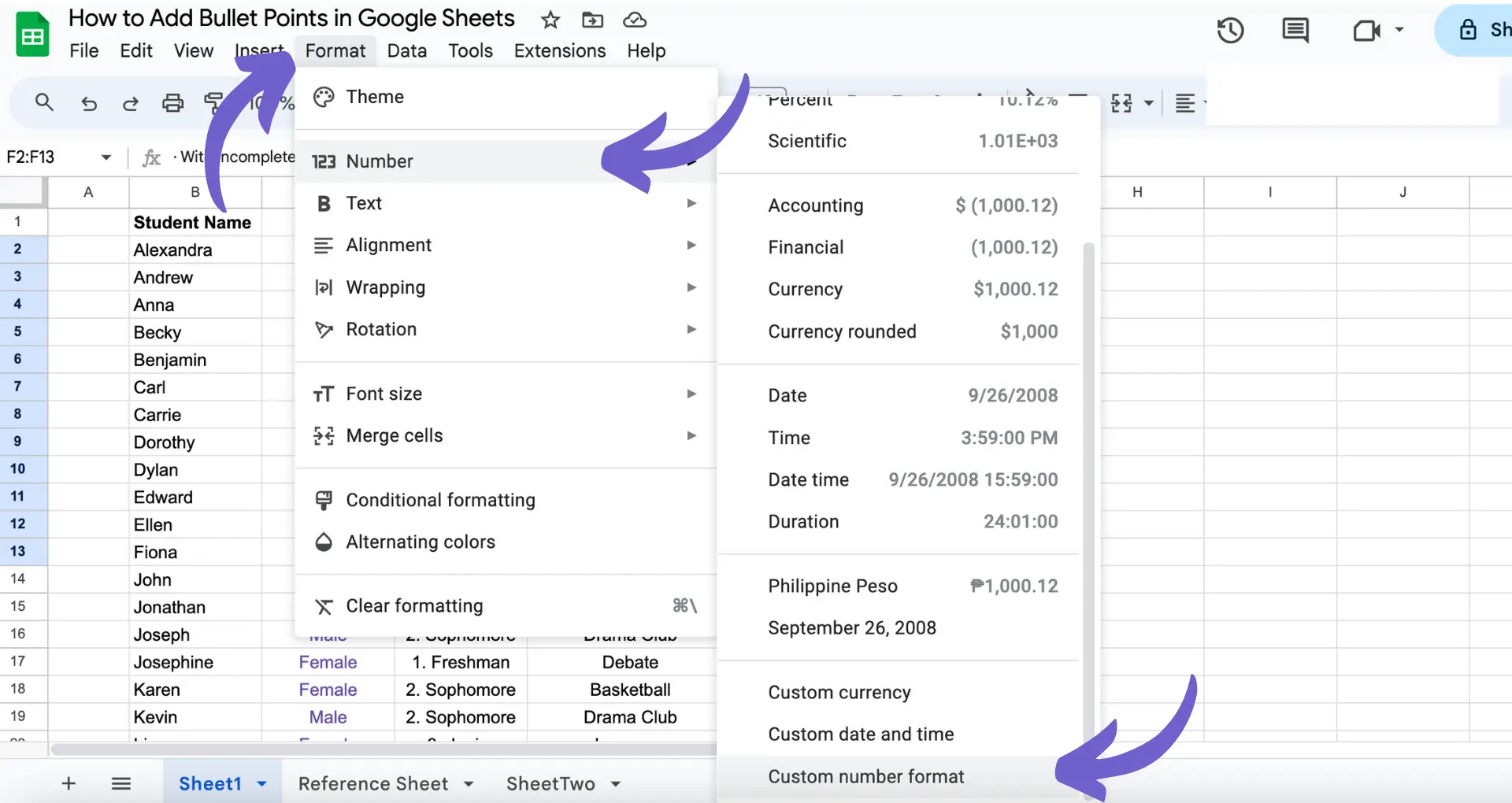The width and height of the screenshot is (1512, 803).
Task: Open the Tools menu
Action: [470, 51]
